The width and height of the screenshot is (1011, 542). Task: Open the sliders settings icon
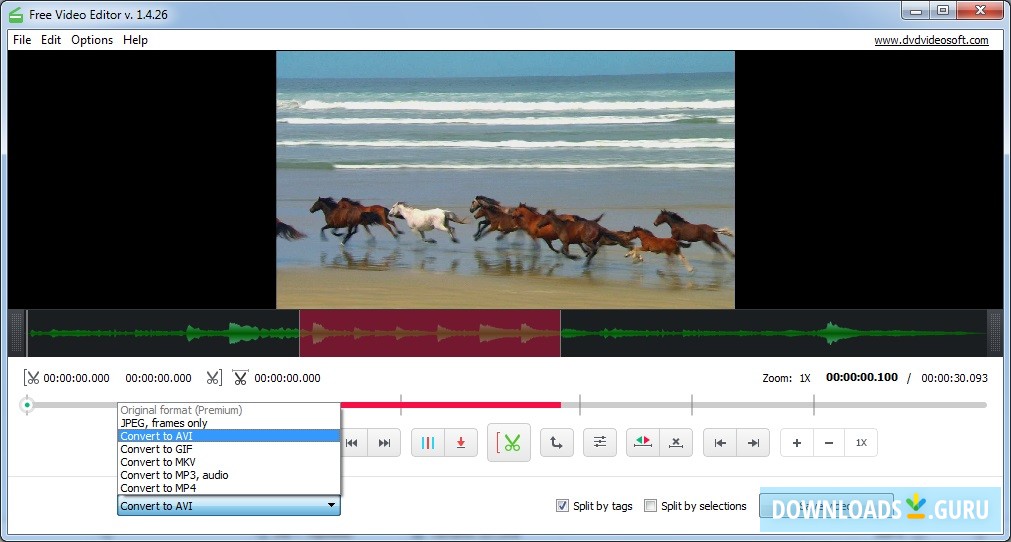(600, 443)
